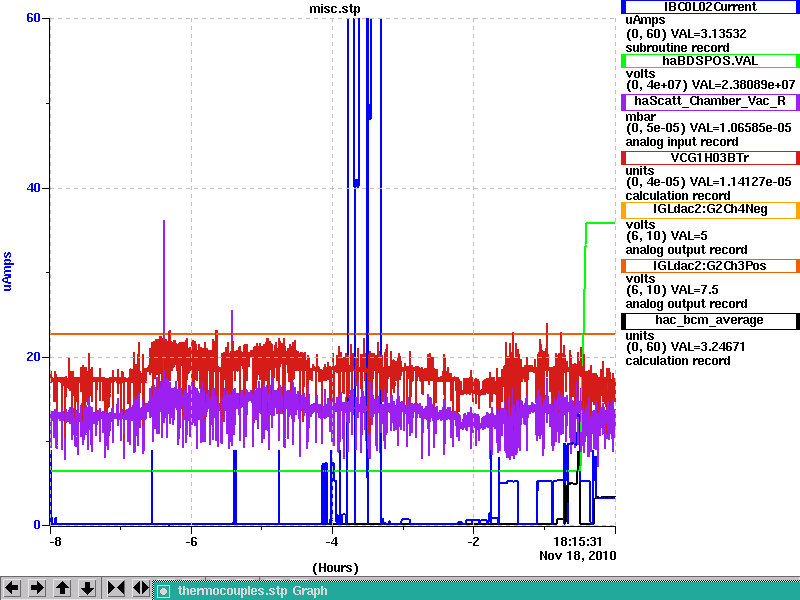This screenshot has width=800, height=600.
Task: Pan the graph left with left arrow
Action: click(x=12, y=588)
